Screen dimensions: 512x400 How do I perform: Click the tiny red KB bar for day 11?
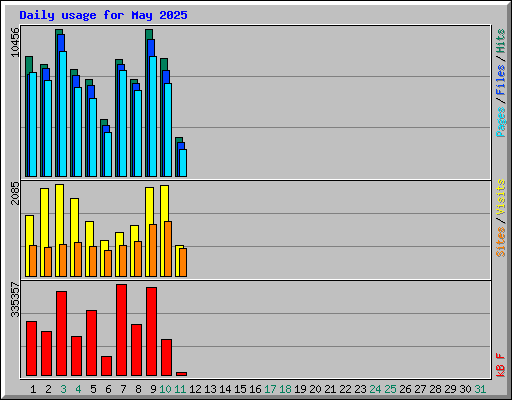(x=181, y=374)
